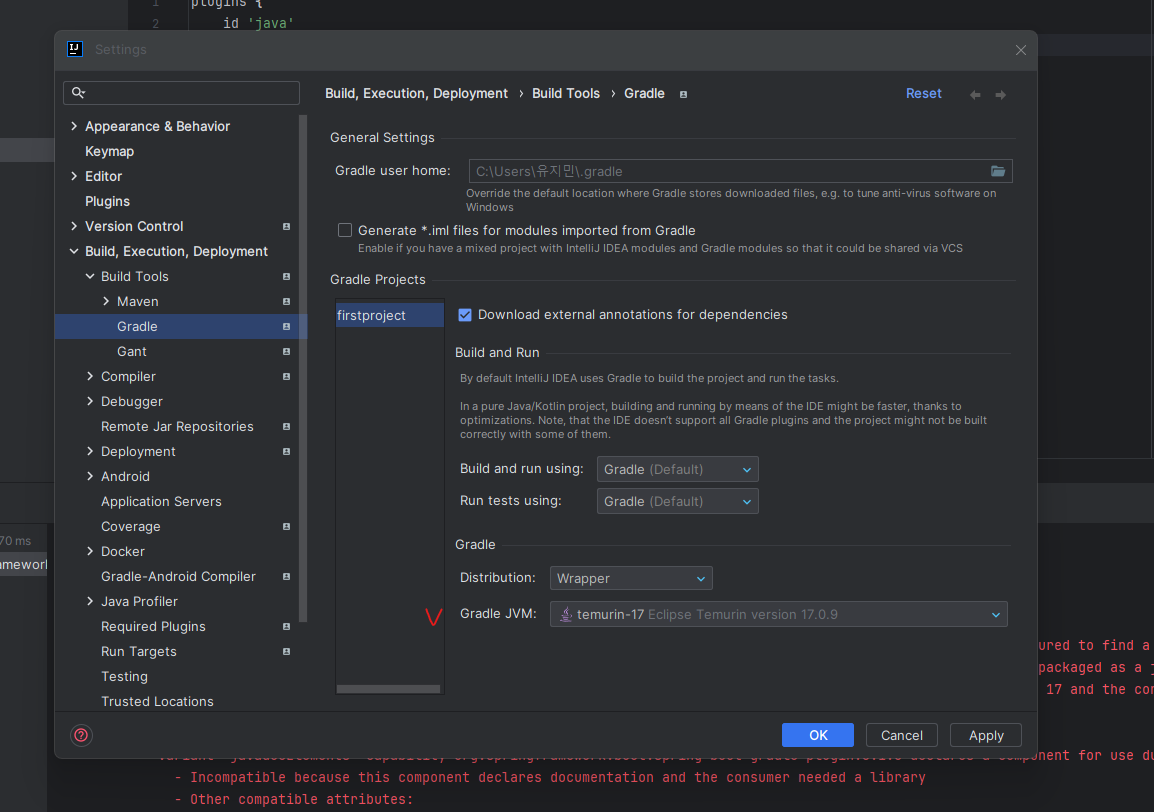The height and width of the screenshot is (812, 1154).
Task: Click the project icon on the selected Gradle row
Action: [x=286, y=327]
